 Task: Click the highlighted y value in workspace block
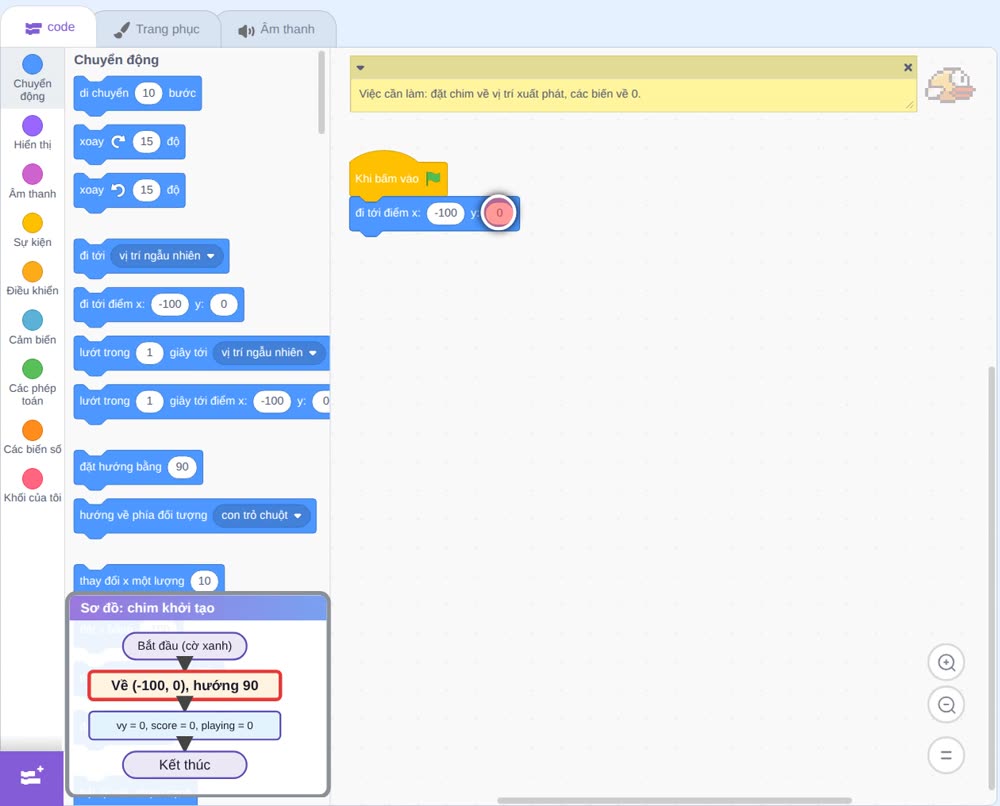[x=499, y=213]
